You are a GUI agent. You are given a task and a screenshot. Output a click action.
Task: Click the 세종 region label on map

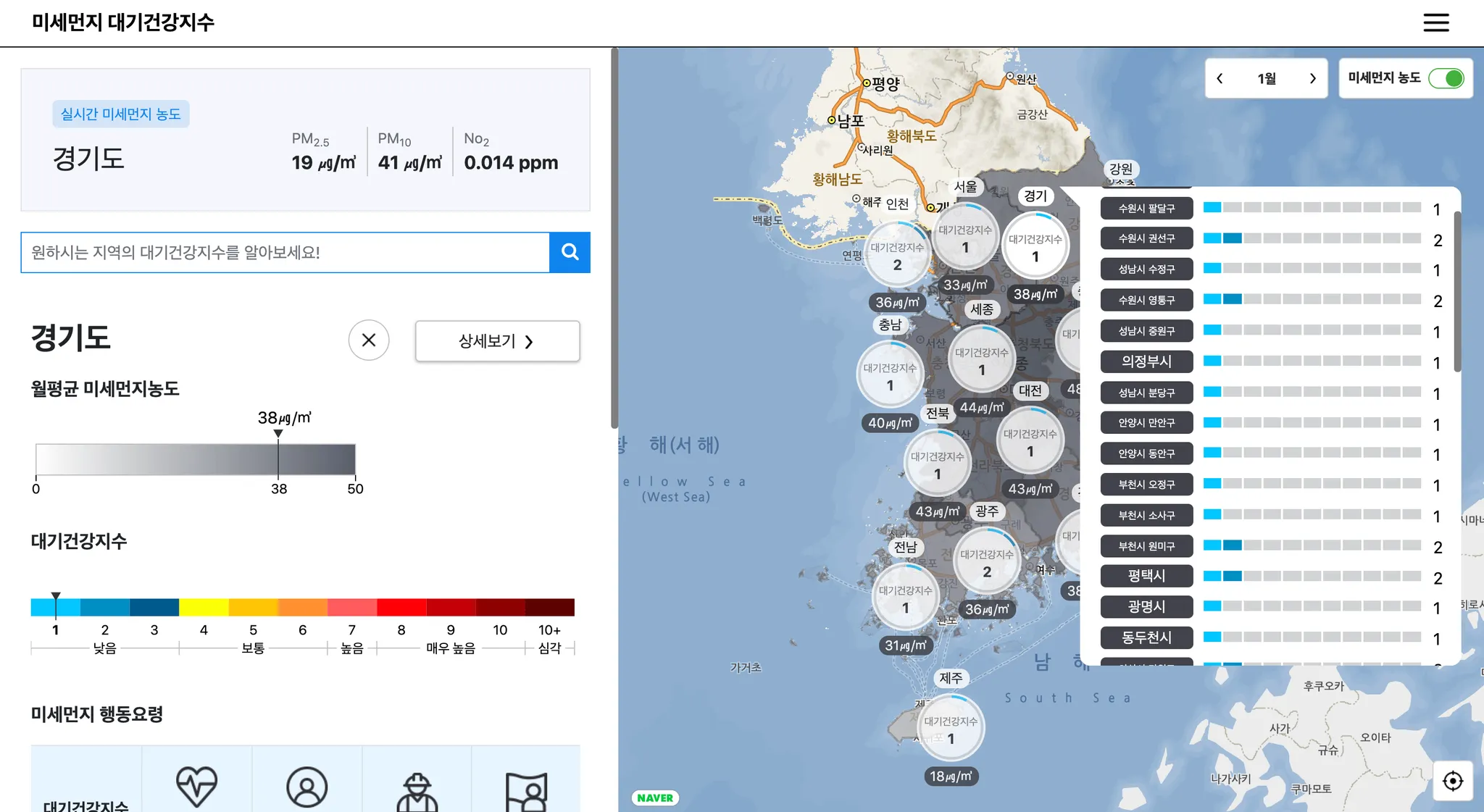(982, 309)
